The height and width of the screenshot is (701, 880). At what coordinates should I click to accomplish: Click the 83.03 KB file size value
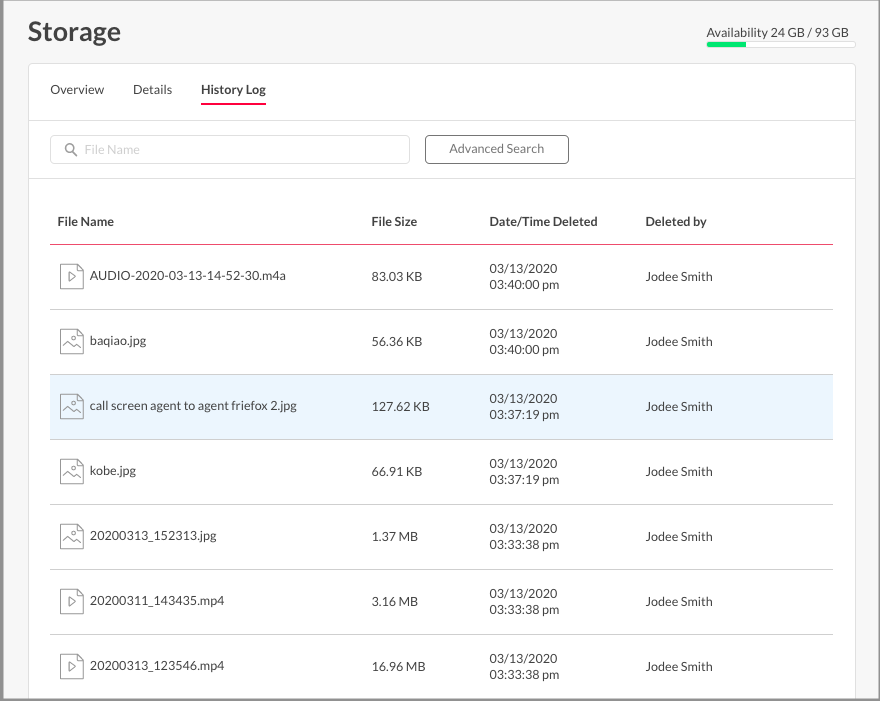pyautogui.click(x=397, y=277)
